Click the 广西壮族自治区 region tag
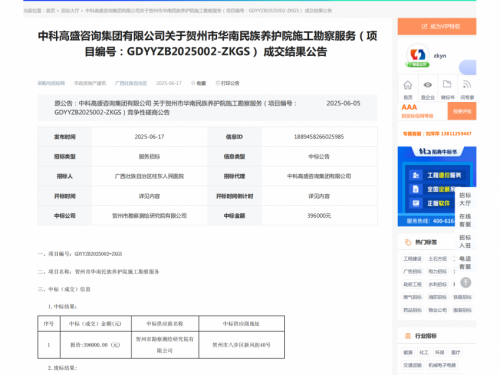This screenshot has width=500, height=375. click(131, 83)
